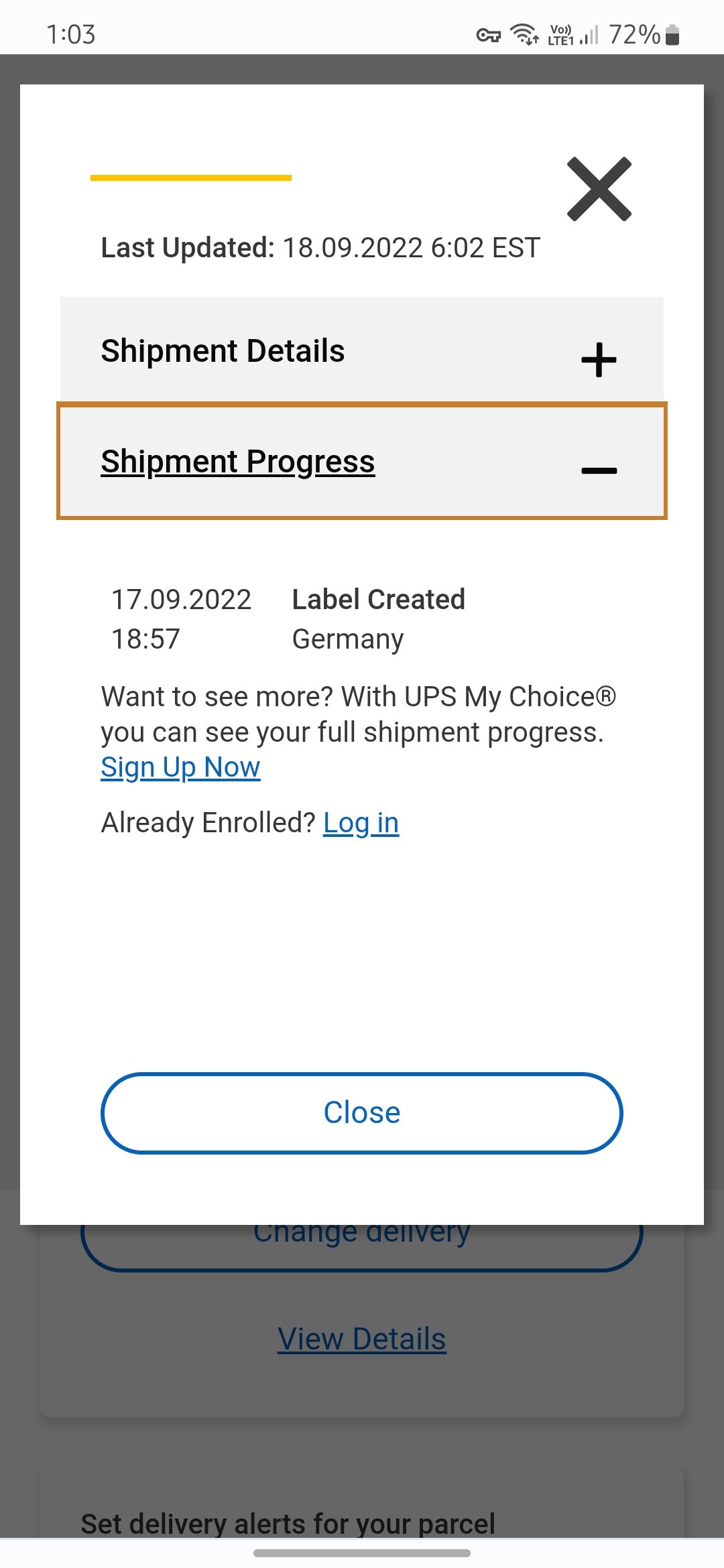Tap Set delivery alerts for your parcel

click(x=288, y=1524)
